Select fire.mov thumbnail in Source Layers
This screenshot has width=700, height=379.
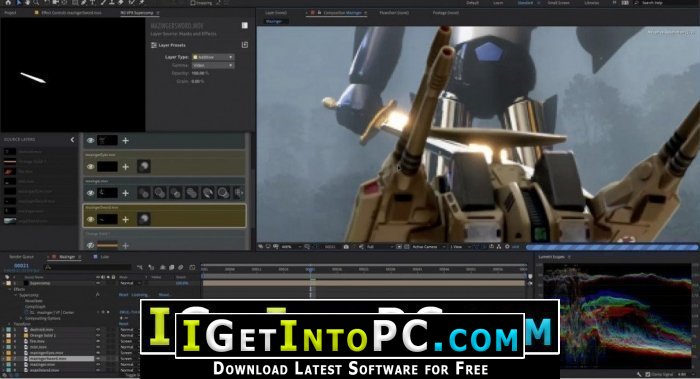[x=10, y=171]
